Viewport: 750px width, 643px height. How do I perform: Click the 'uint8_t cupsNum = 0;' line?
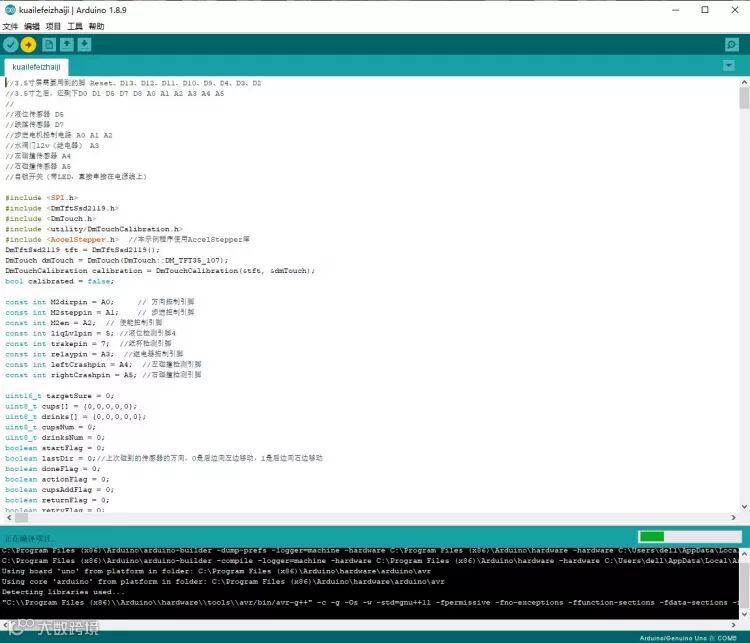50,427
